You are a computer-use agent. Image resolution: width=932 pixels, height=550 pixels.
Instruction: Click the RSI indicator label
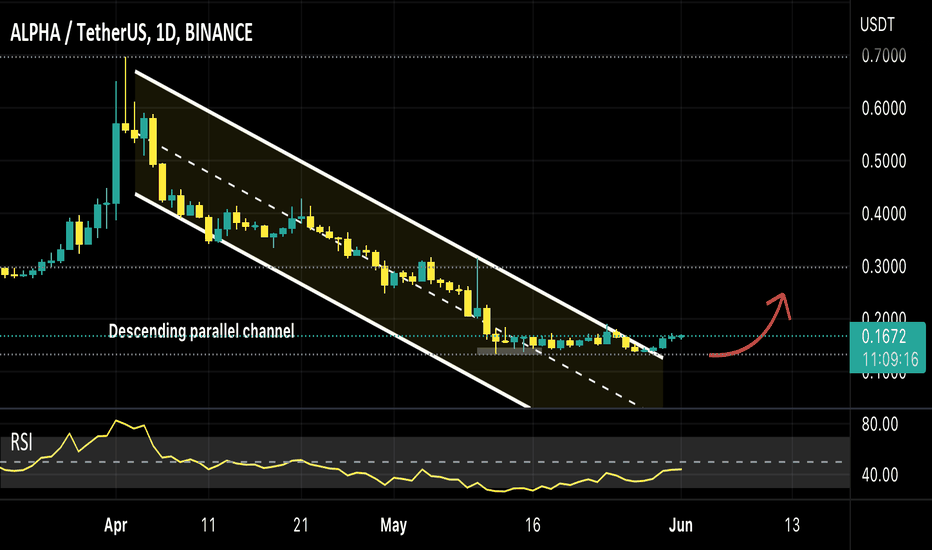(21, 443)
